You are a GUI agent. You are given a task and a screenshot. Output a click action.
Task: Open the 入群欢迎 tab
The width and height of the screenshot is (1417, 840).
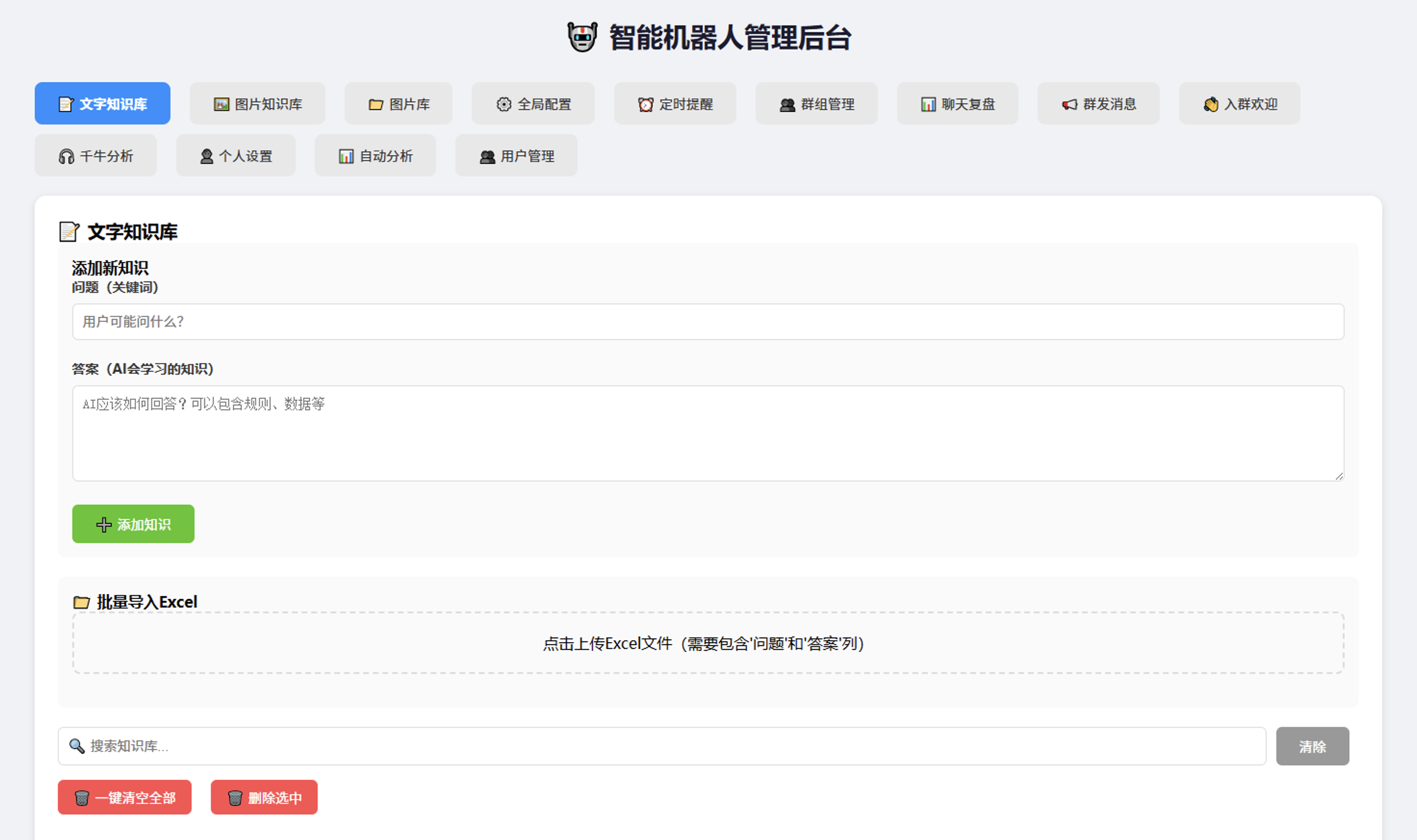1240,103
